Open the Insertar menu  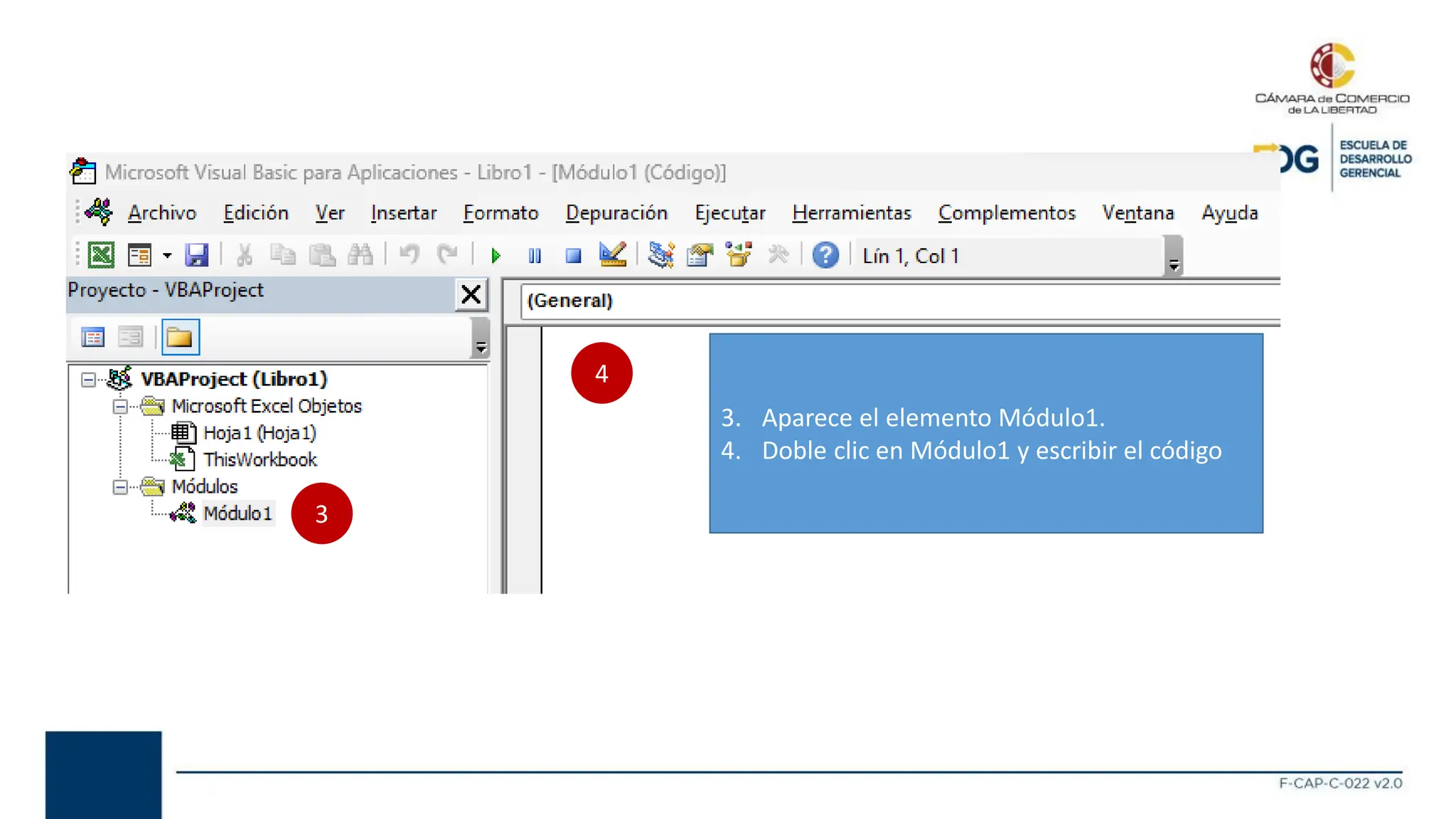403,213
